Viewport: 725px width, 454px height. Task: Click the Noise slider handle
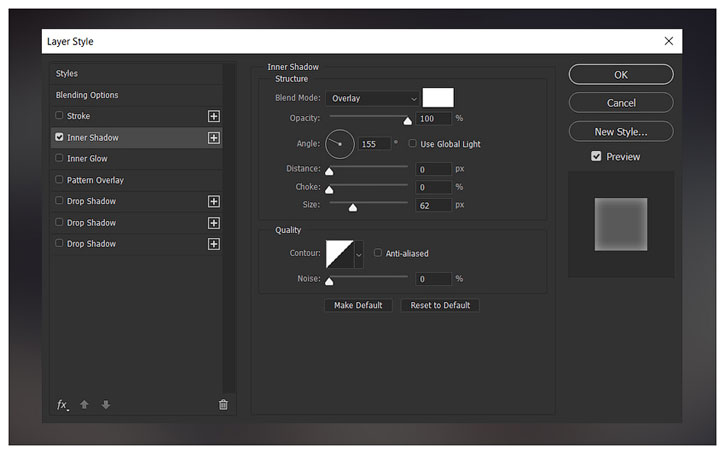coord(329,281)
